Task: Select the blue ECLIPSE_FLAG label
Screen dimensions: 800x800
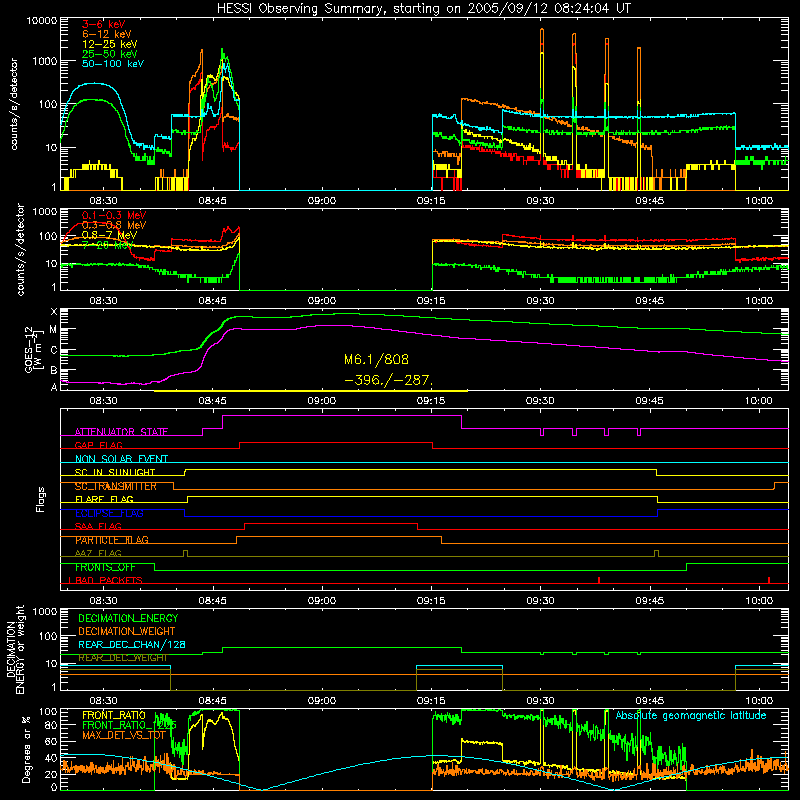Action: pyautogui.click(x=109, y=513)
